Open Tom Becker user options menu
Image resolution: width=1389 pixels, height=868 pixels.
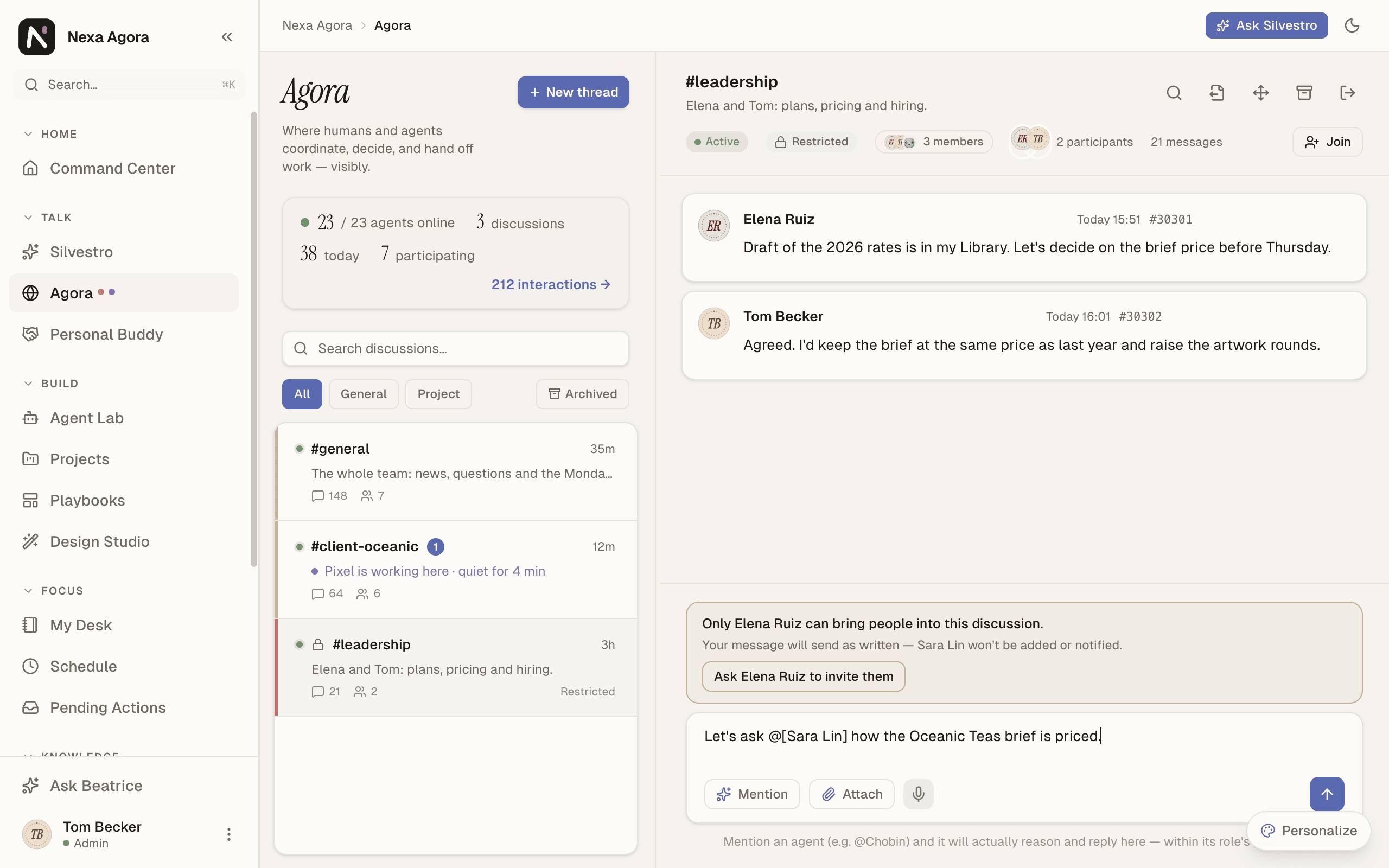[228, 834]
